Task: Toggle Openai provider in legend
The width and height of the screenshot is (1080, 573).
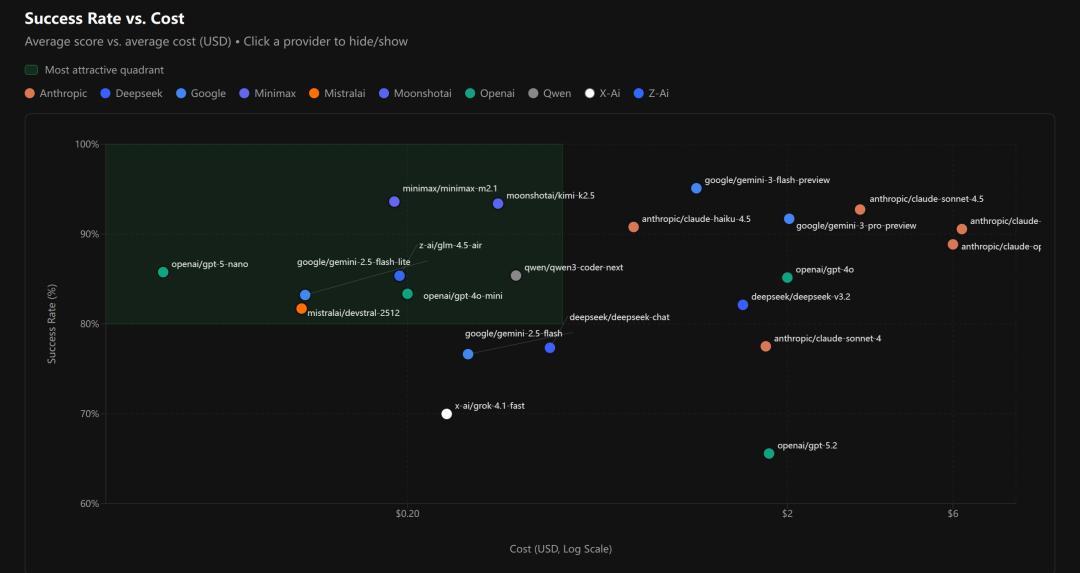Action: click(x=490, y=93)
